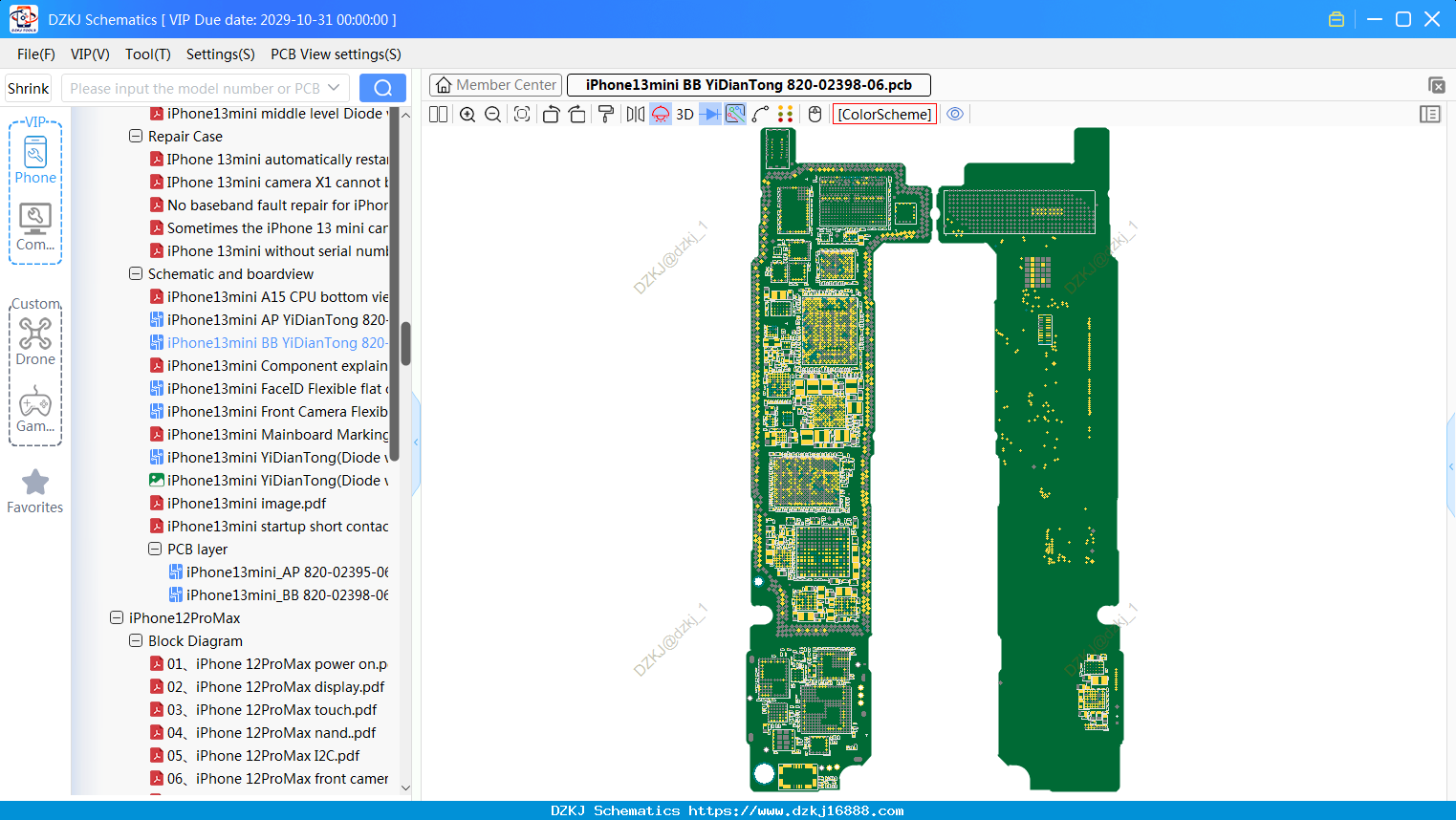Screen dimensions: 1456x820
Task: Collapse the PCB layer folder
Action: (155, 550)
